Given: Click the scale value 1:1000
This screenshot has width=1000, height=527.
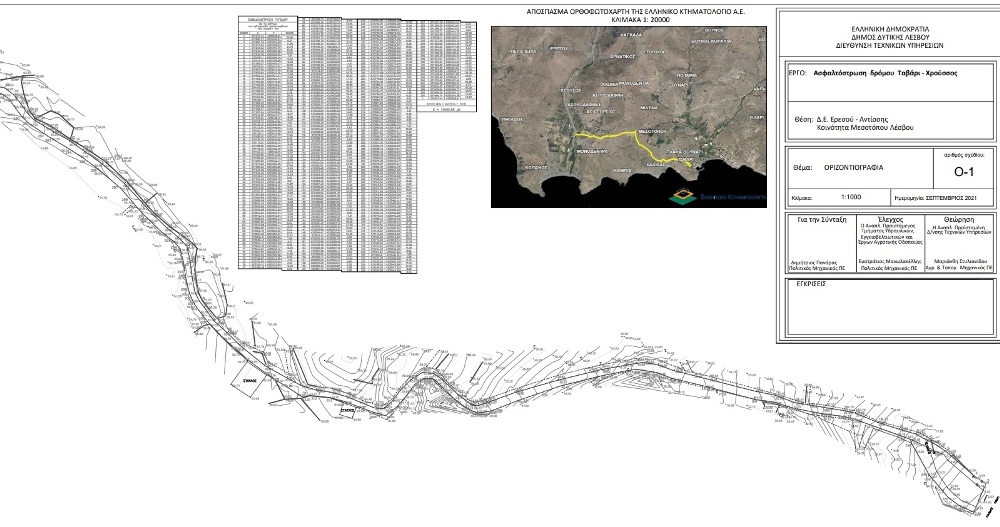Looking at the screenshot, I should [851, 198].
